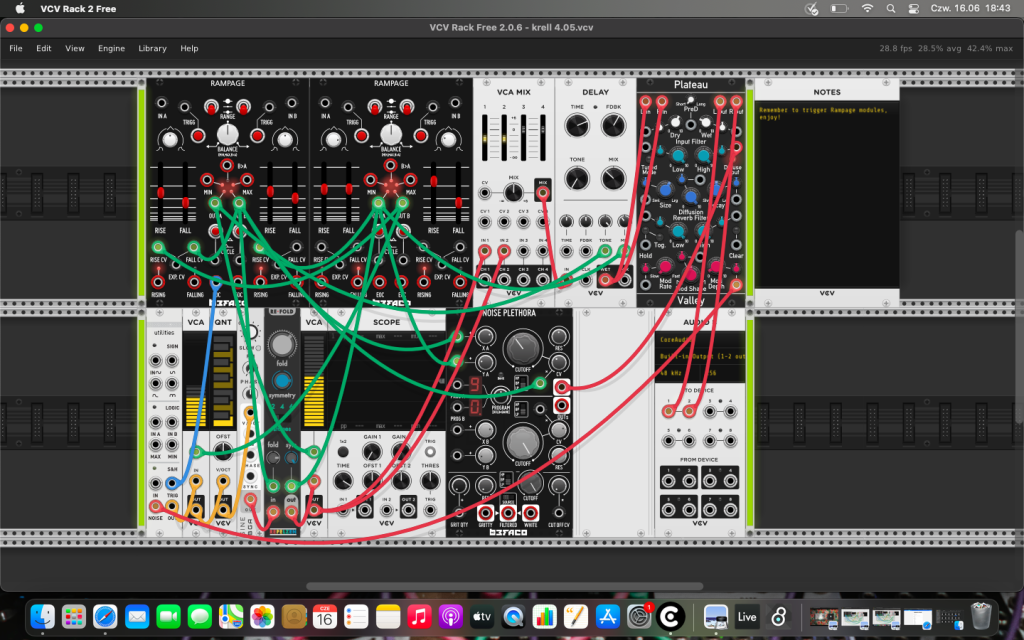This screenshot has width=1024, height=640.
Task: Click the Delay FDBK CV input jack
Action: tap(586, 251)
